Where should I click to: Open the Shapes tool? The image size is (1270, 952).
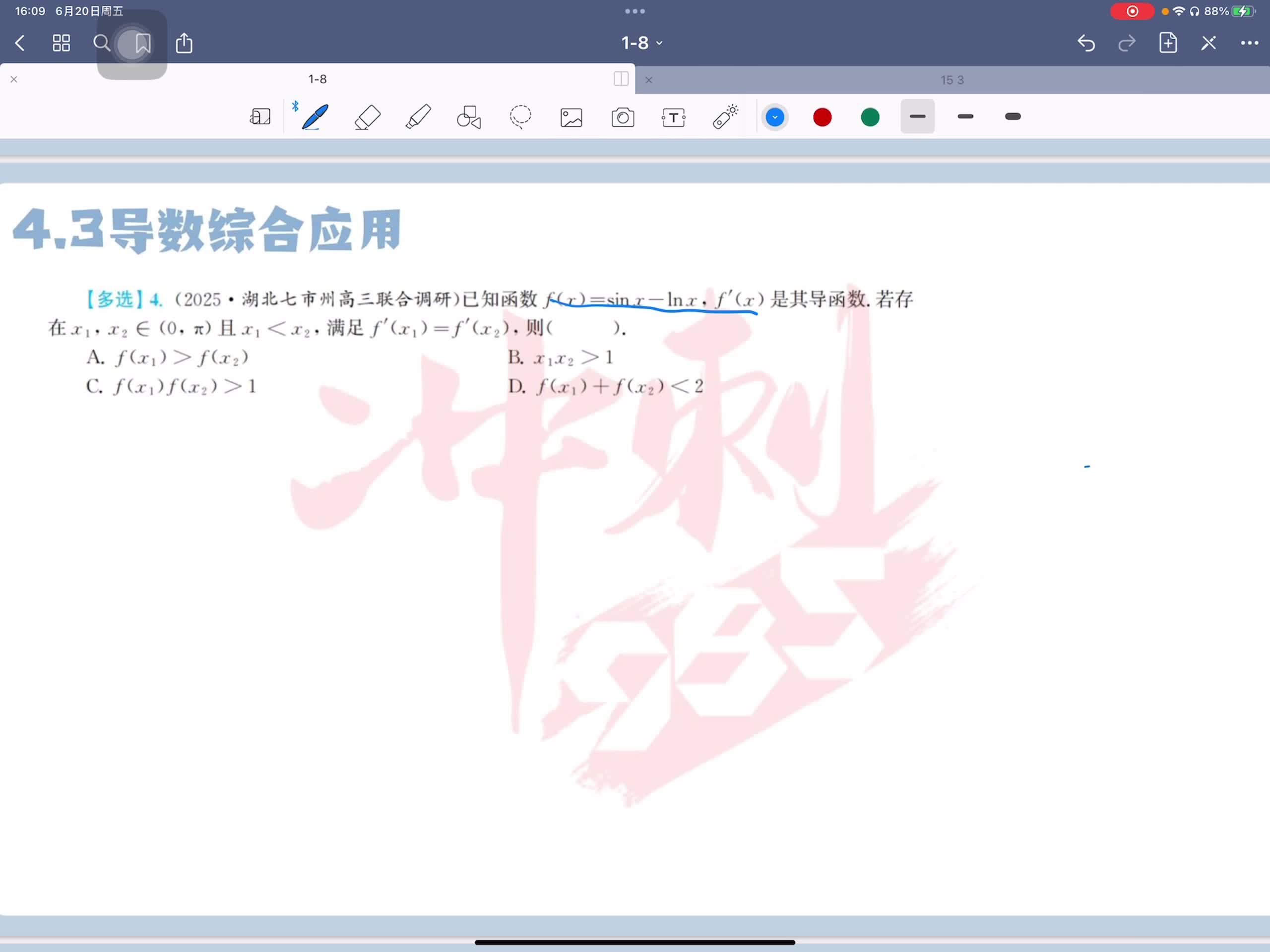point(468,117)
